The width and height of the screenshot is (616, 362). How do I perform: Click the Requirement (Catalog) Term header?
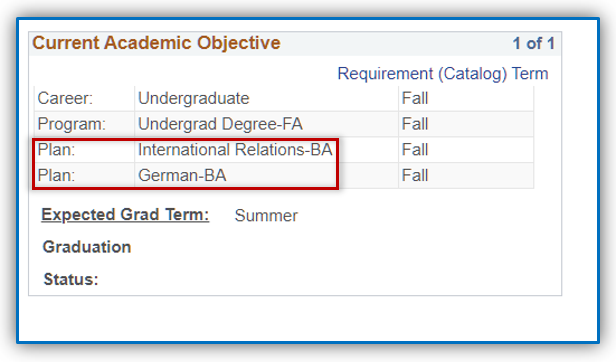[x=443, y=74]
